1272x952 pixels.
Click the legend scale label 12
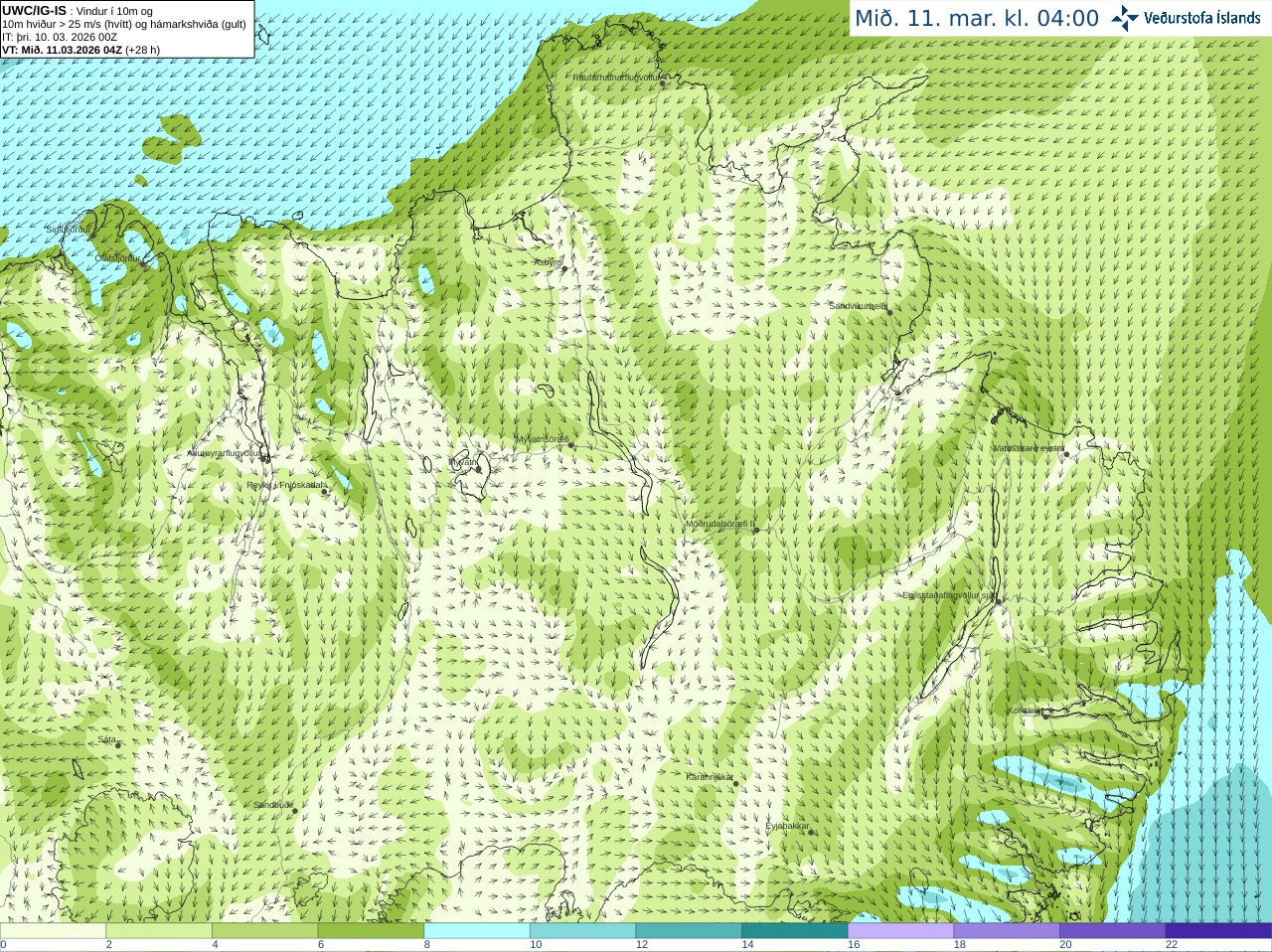point(642,945)
